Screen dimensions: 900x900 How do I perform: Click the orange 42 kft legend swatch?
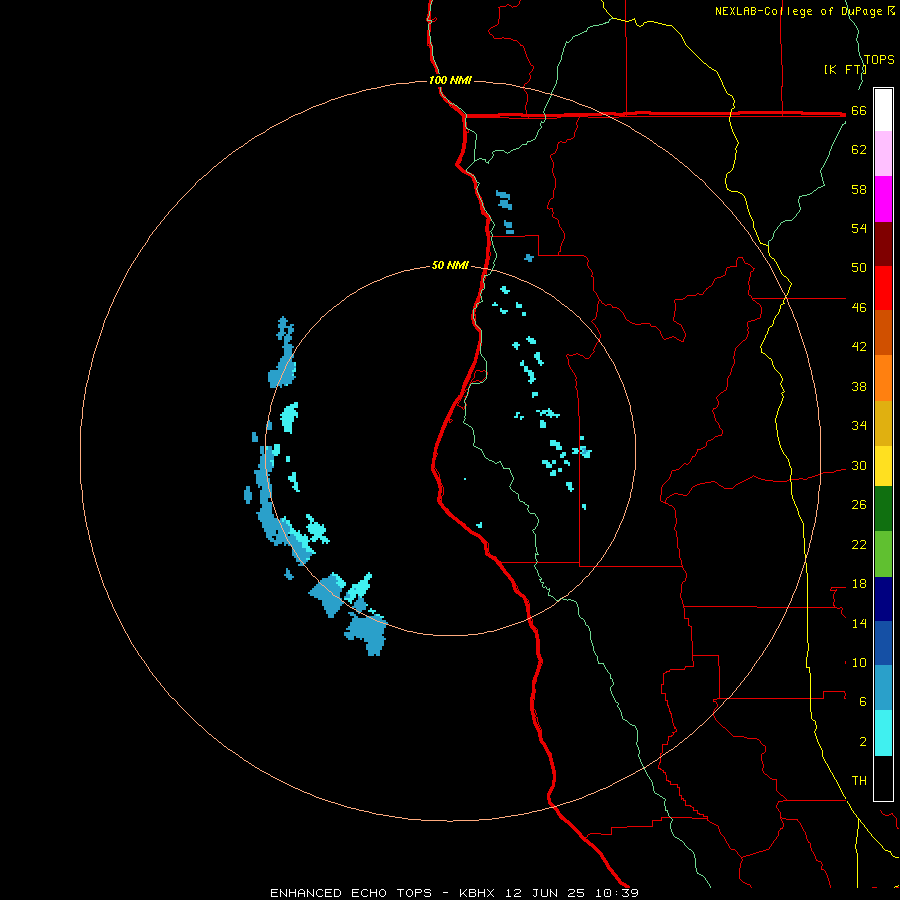883,378
